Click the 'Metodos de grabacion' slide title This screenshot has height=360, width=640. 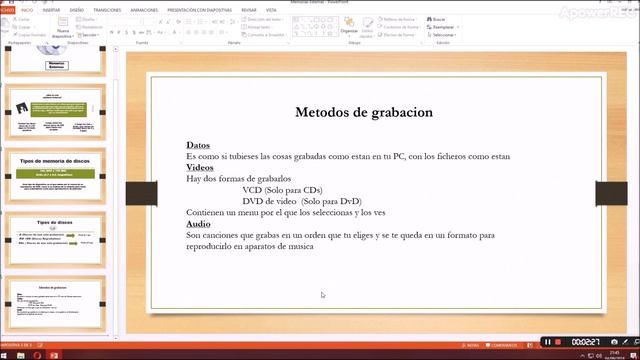point(364,112)
